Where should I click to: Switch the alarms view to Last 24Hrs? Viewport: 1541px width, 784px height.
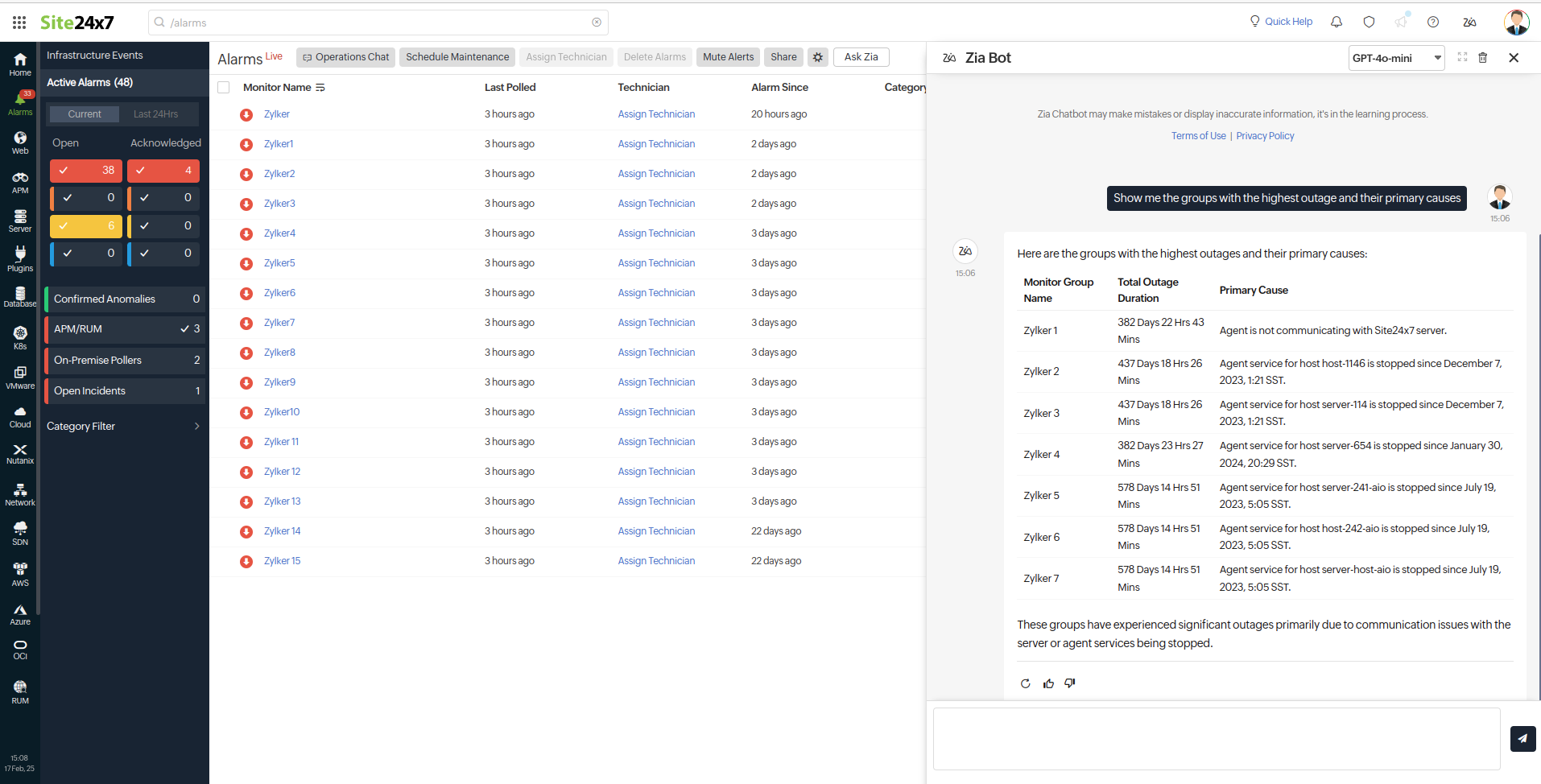coord(155,113)
